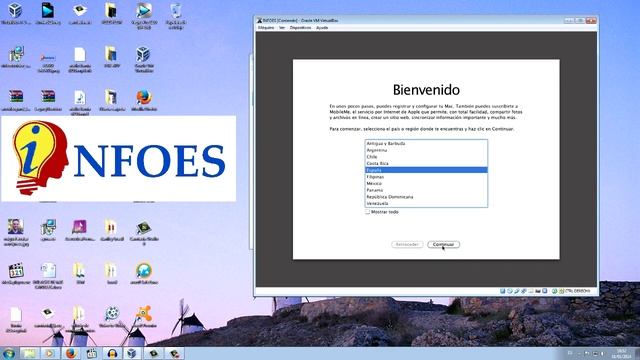Click the headphones app in the taskbar

click(x=113, y=353)
